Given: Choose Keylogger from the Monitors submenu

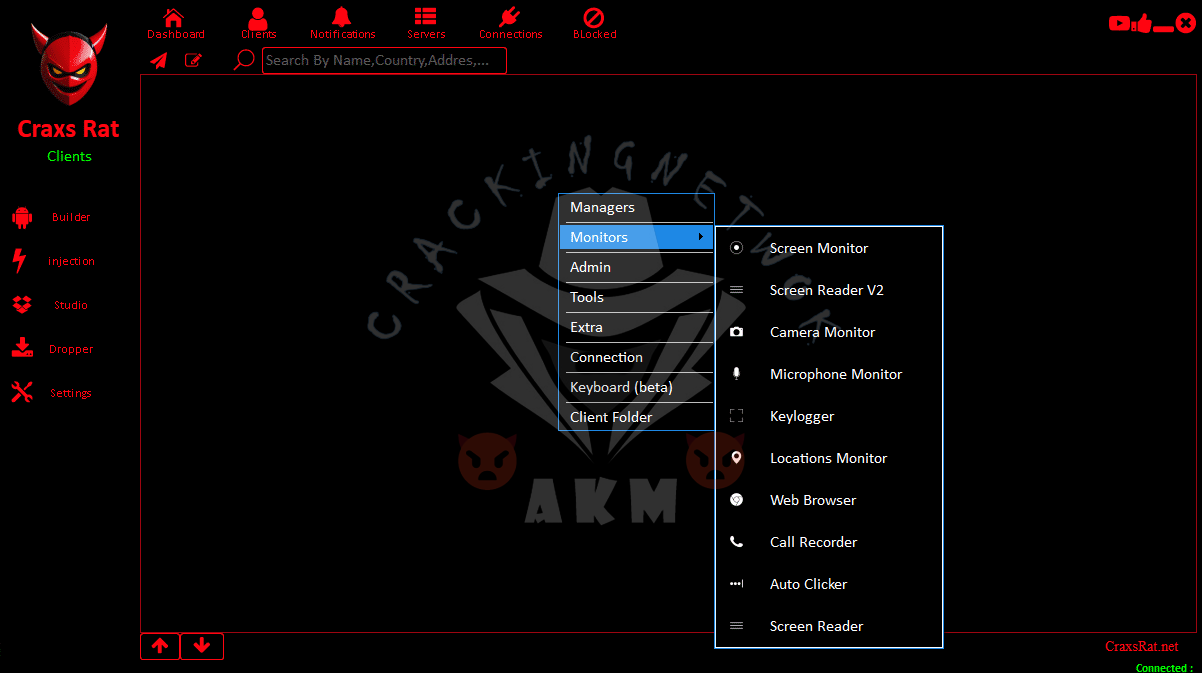Looking at the screenshot, I should pos(829,416).
